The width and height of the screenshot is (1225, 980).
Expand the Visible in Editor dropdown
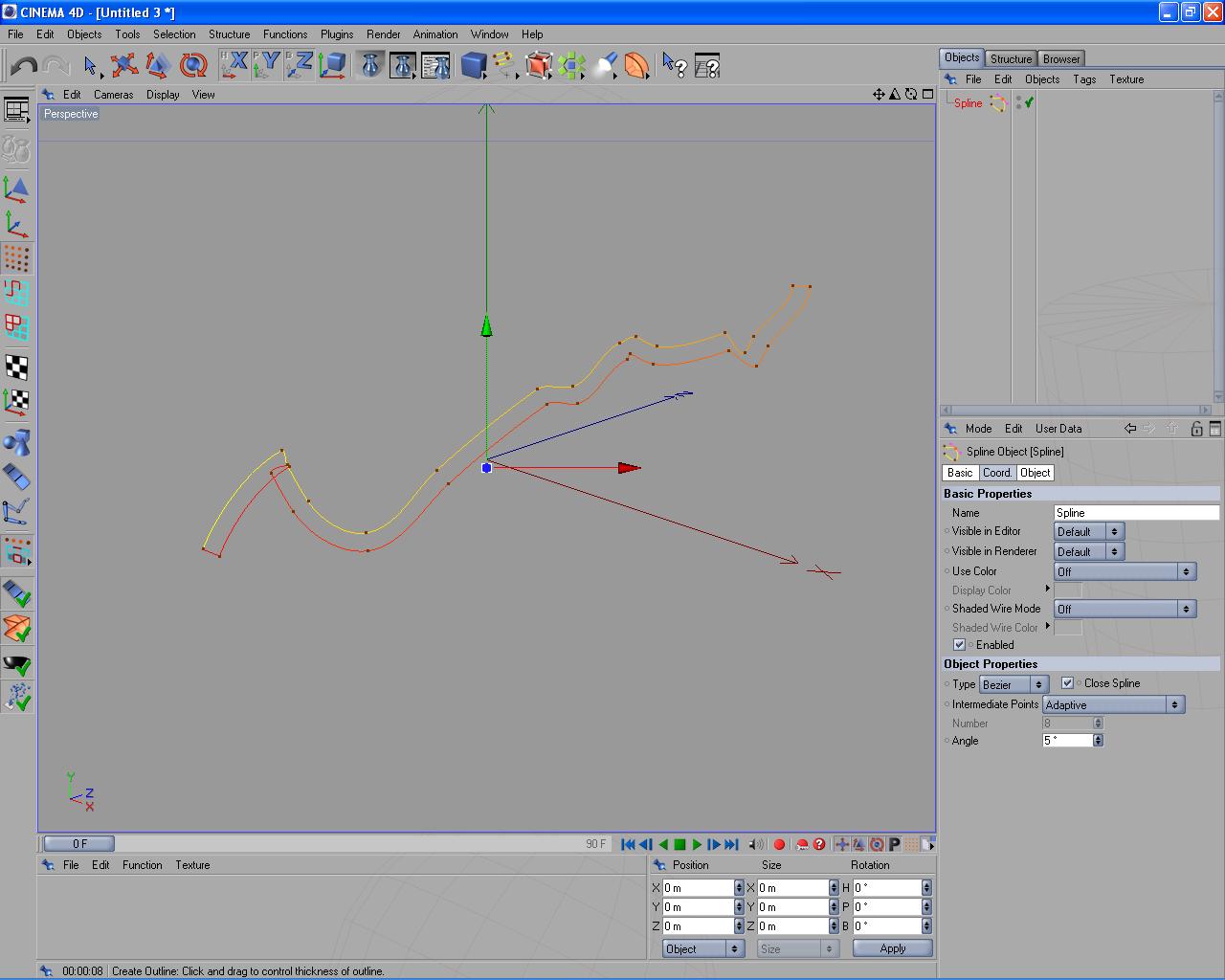(1088, 531)
